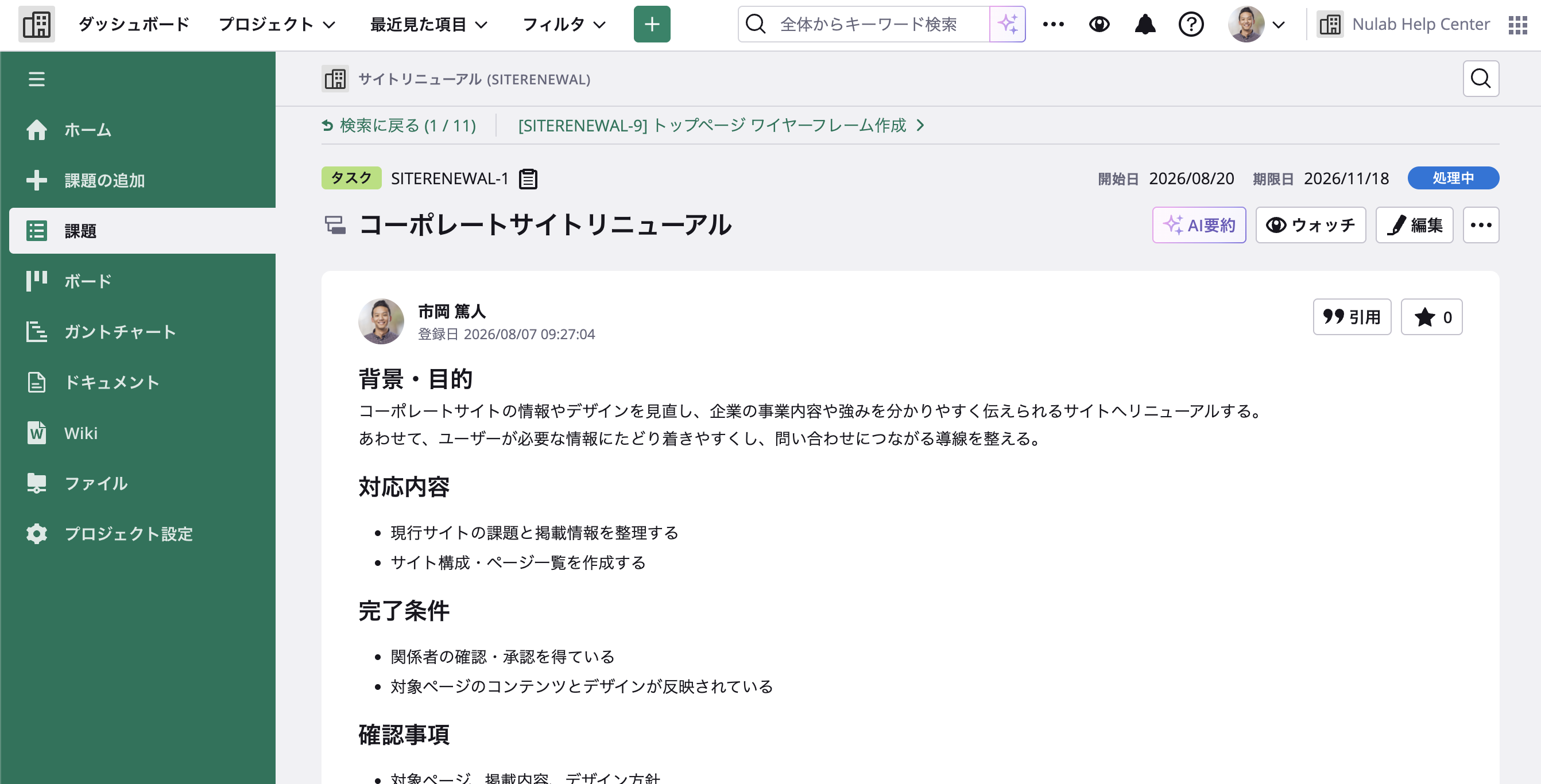Toggle ウォッチ on this issue

click(1310, 225)
